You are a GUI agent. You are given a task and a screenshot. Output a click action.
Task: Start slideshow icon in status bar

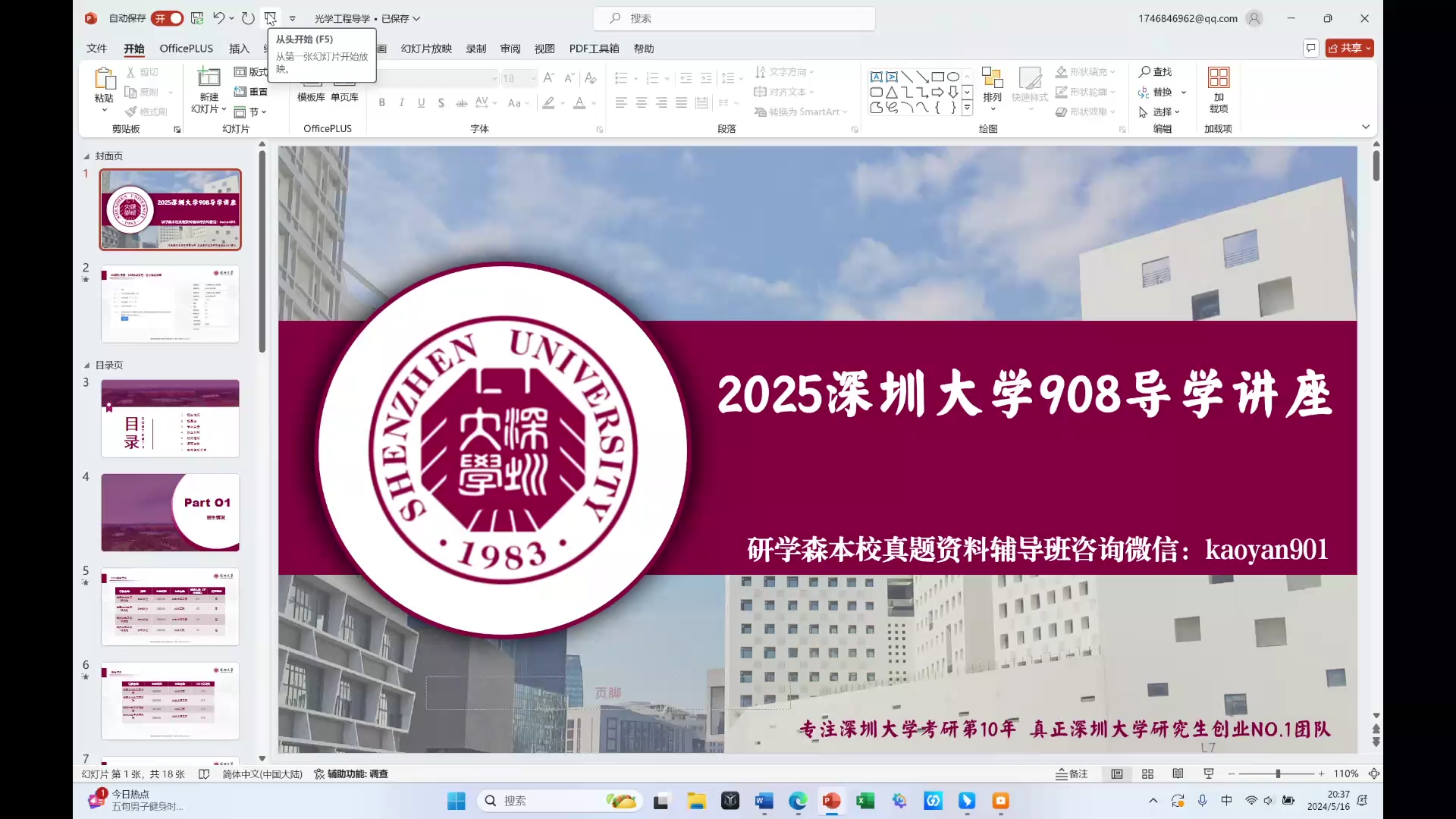pos(1208,773)
